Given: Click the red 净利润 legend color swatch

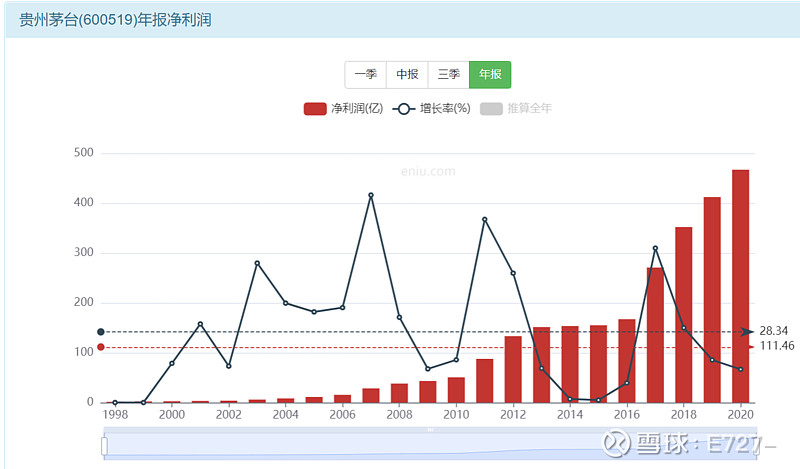Looking at the screenshot, I should [x=315, y=109].
